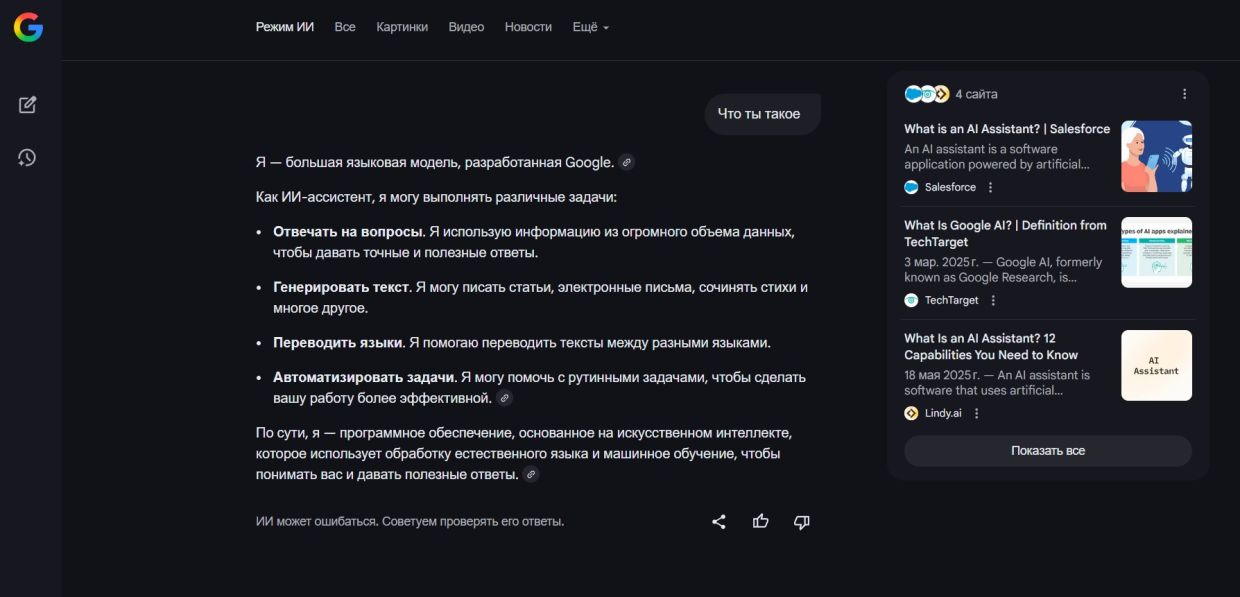This screenshot has width=1240, height=597.
Task: Switch to the "Новости" tab
Action: pos(528,27)
